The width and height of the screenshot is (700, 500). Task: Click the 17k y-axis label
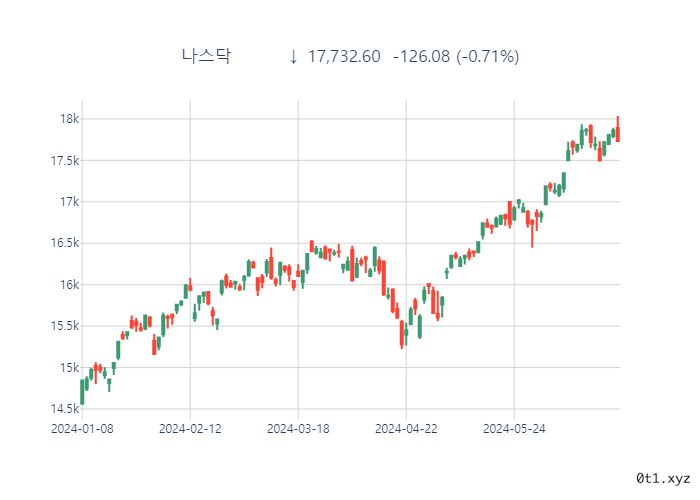click(70, 202)
